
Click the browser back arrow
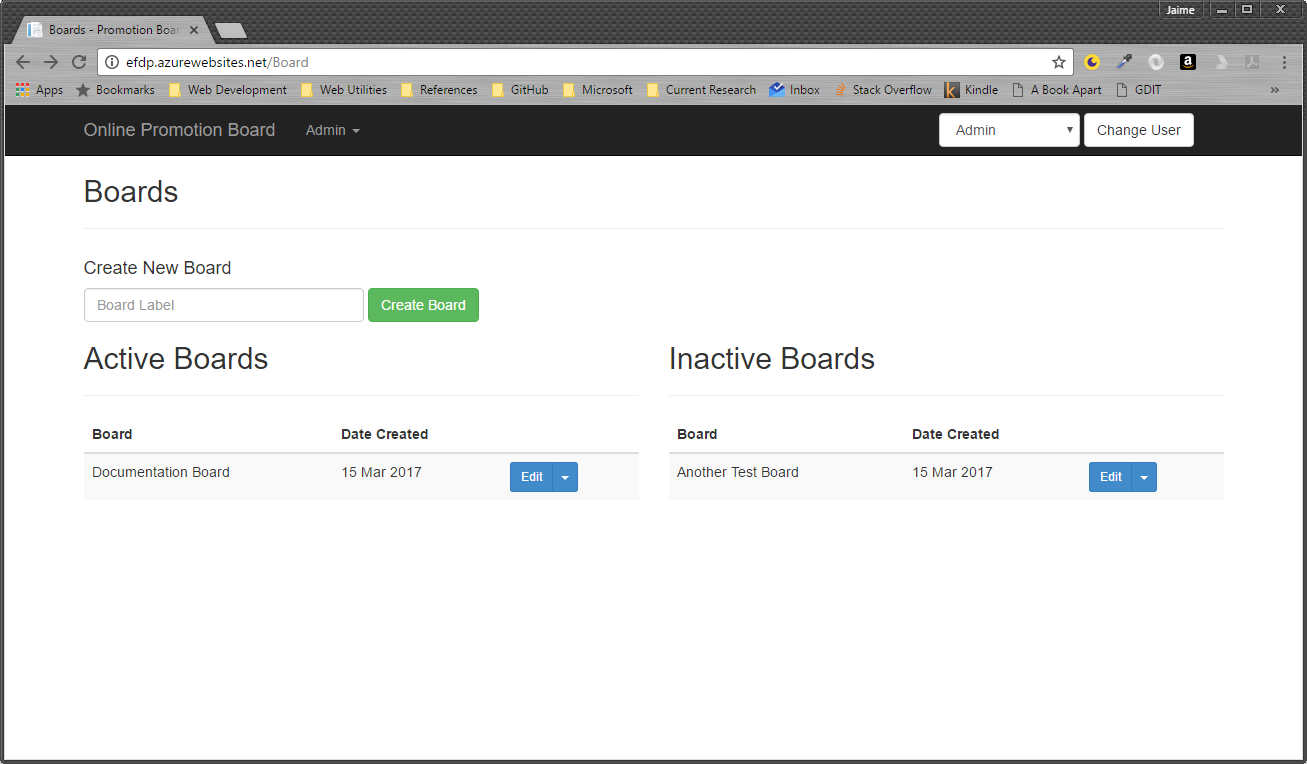pos(23,62)
